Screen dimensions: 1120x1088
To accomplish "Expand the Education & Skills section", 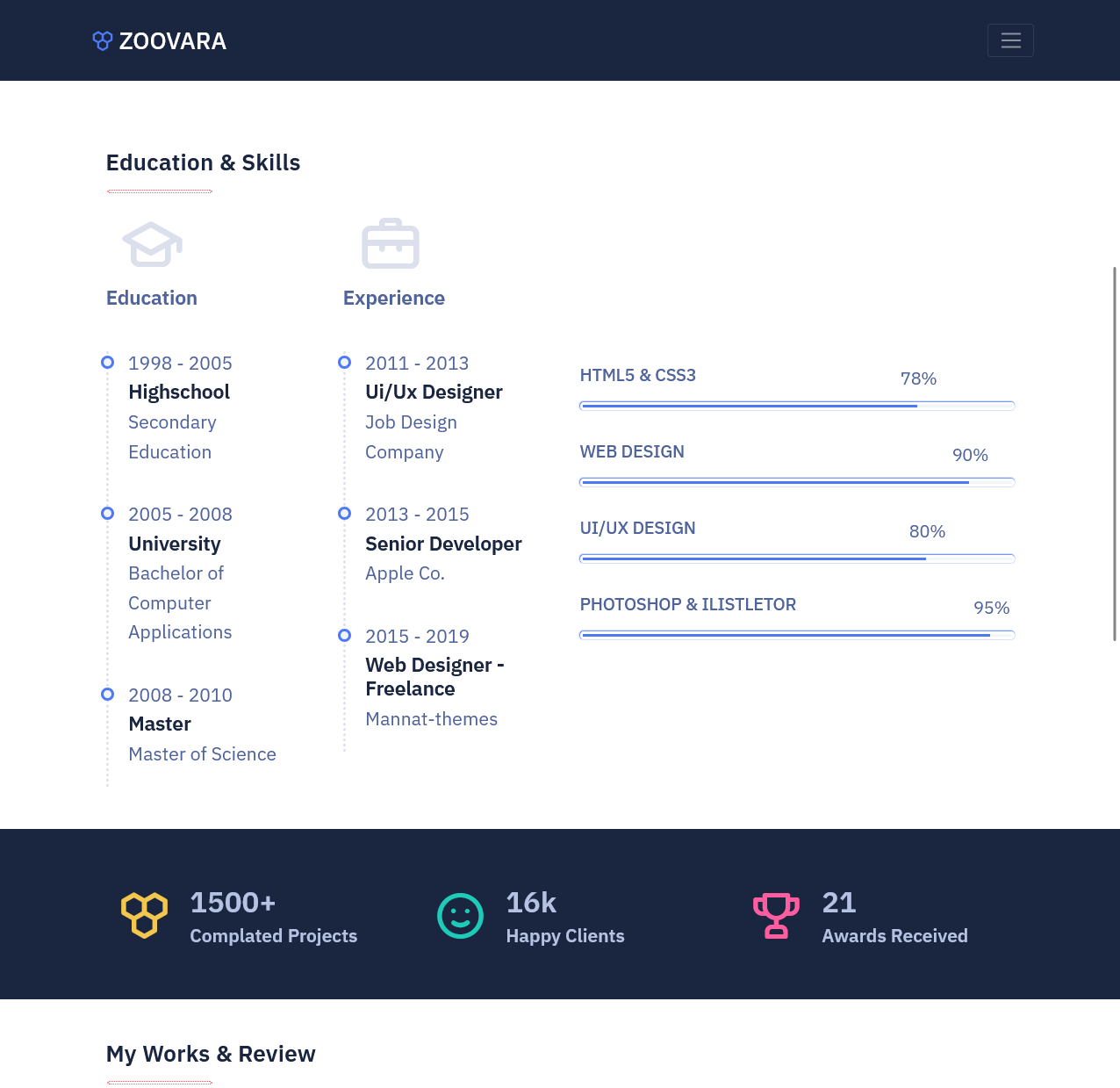I will pos(203,162).
